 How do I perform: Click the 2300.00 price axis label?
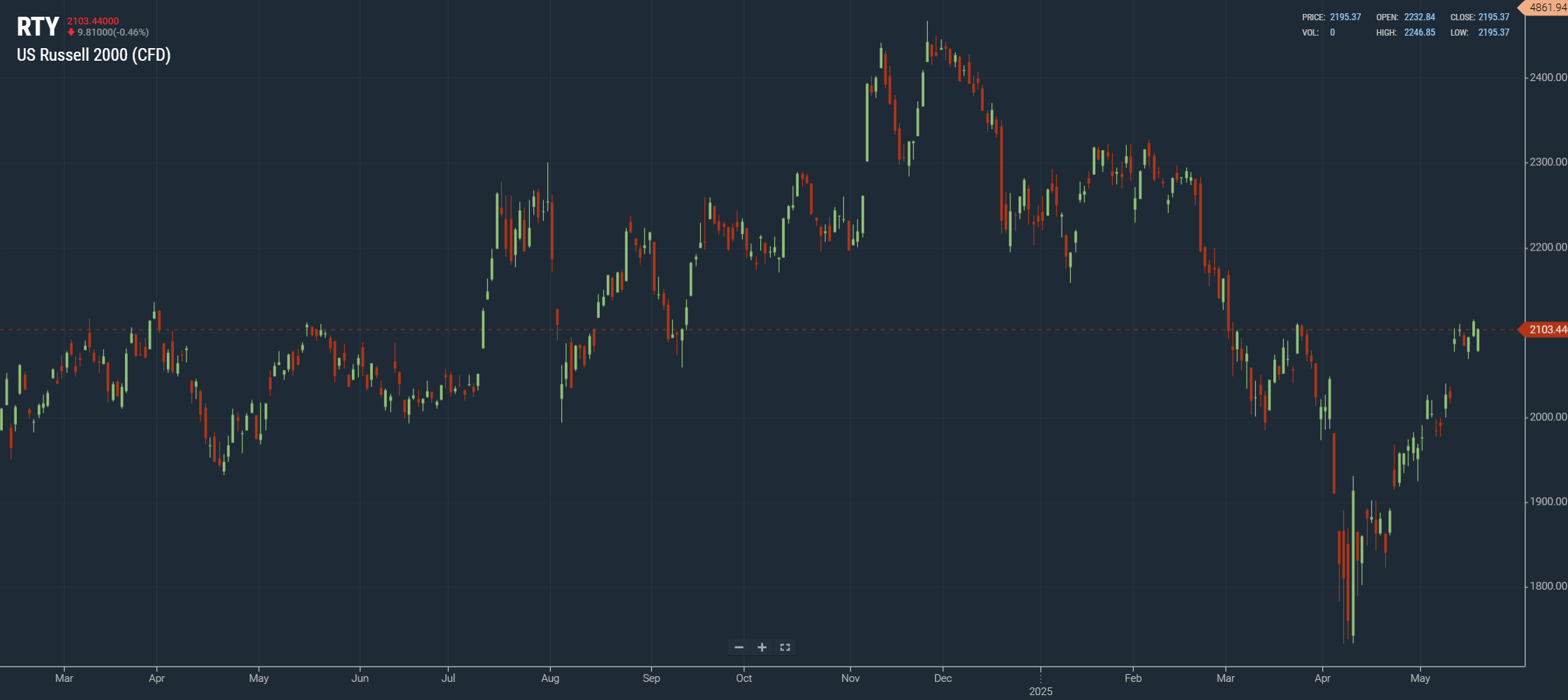[1548, 162]
